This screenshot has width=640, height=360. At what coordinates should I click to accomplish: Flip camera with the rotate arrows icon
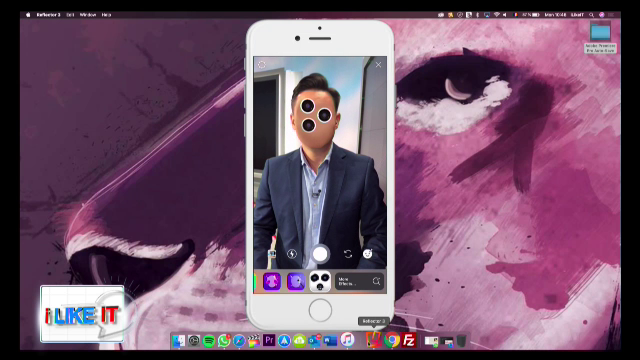tap(348, 254)
